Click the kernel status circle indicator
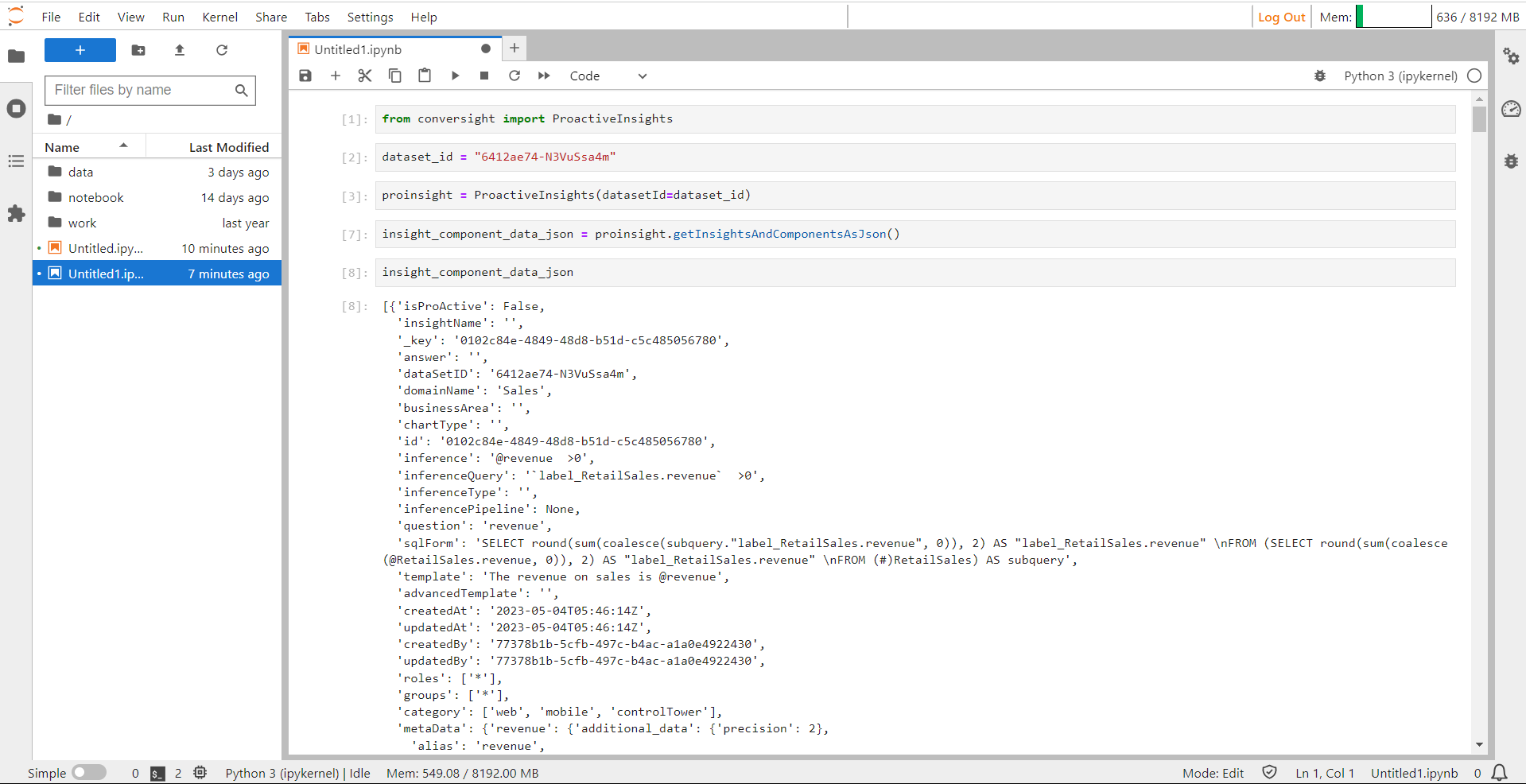This screenshot has height=784, width=1526. pos(1474,76)
